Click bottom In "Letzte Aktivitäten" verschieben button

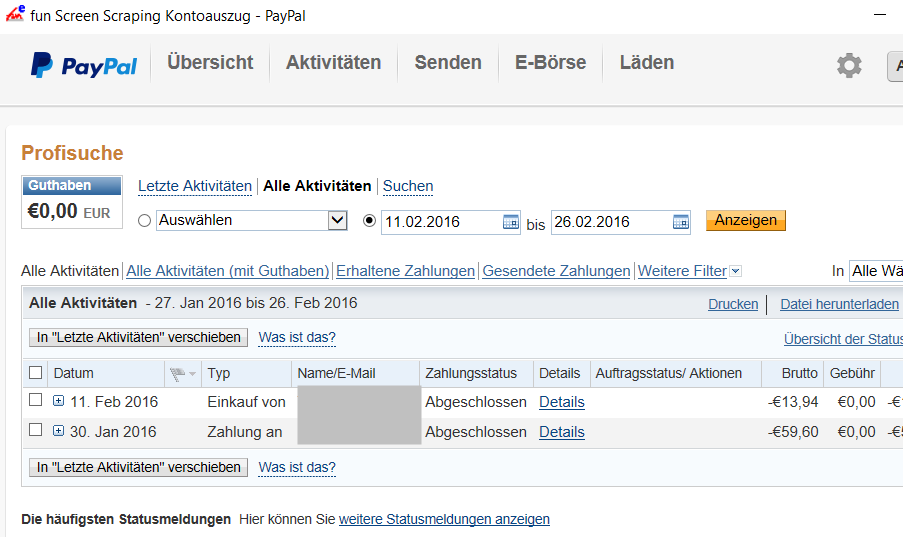pos(138,467)
